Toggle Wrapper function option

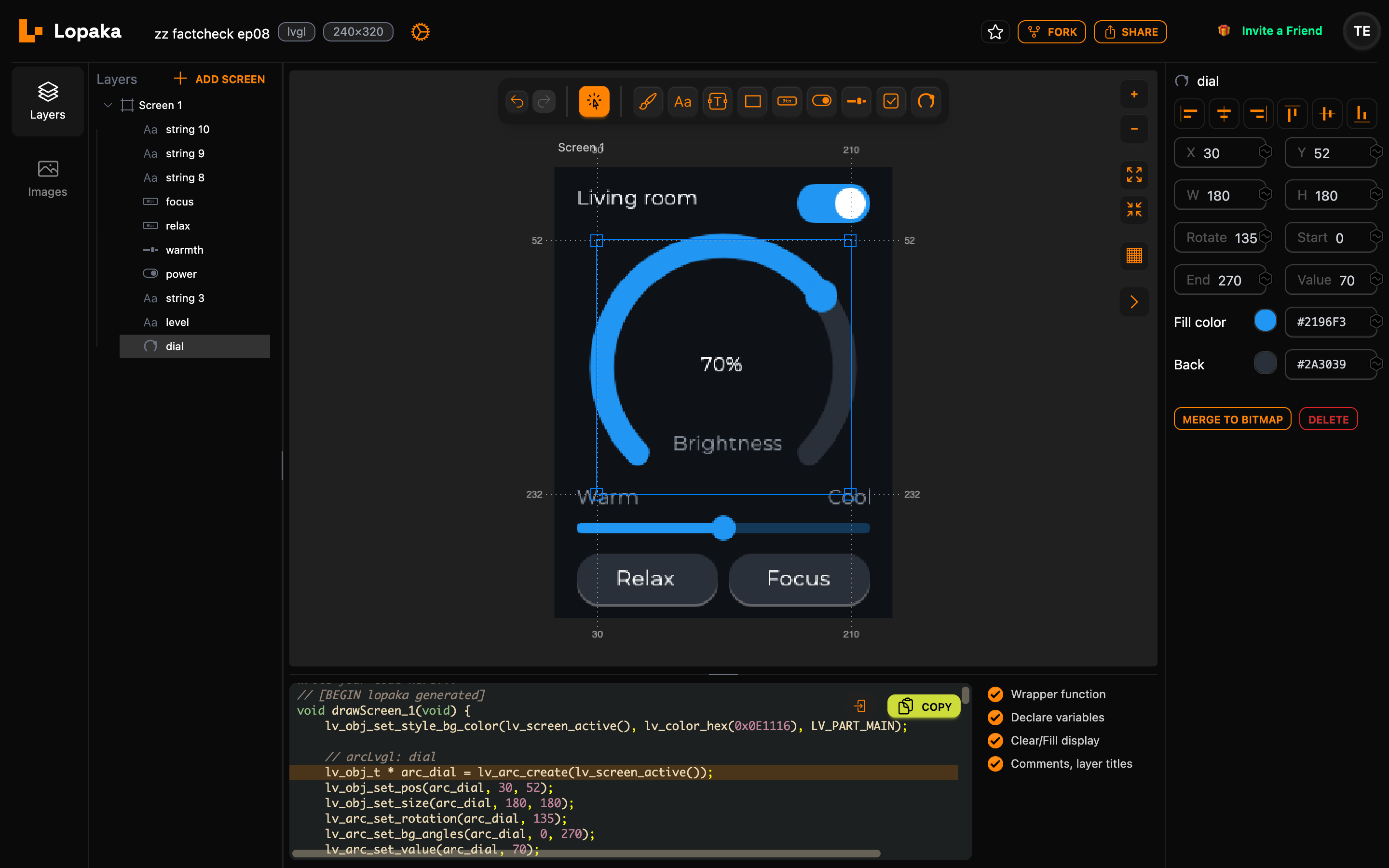1047,694
